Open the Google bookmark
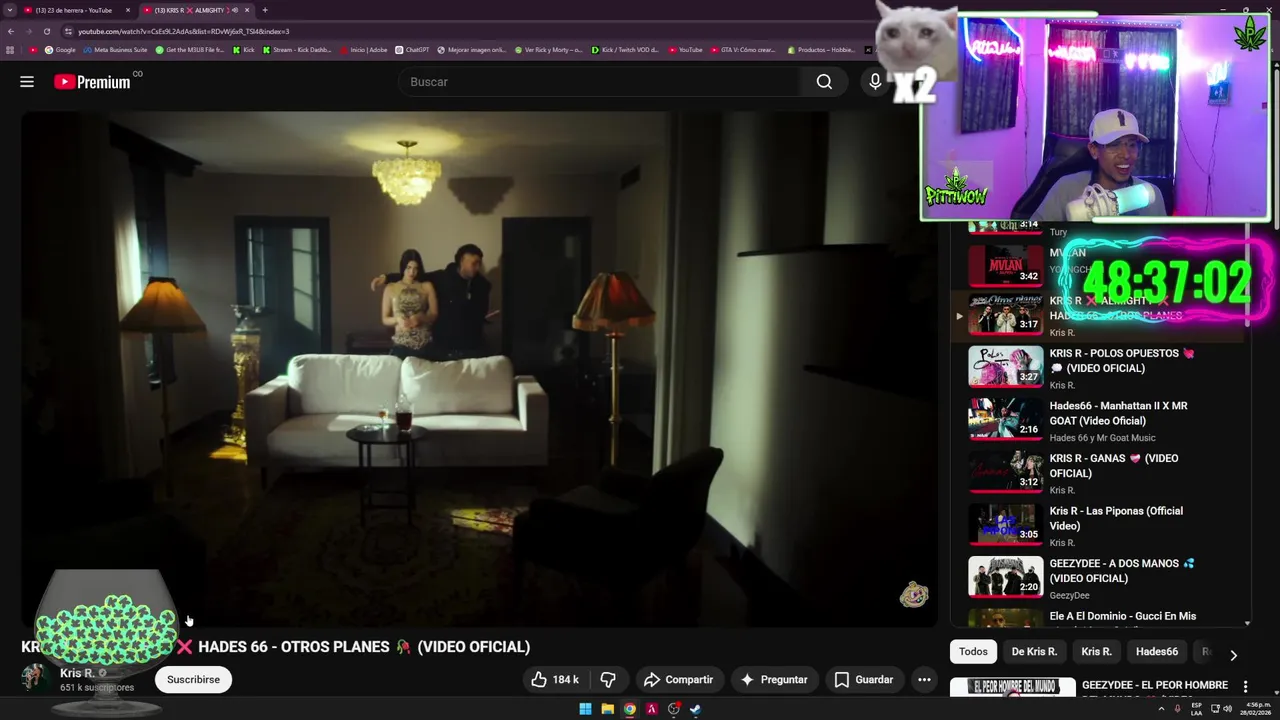 pos(60,50)
